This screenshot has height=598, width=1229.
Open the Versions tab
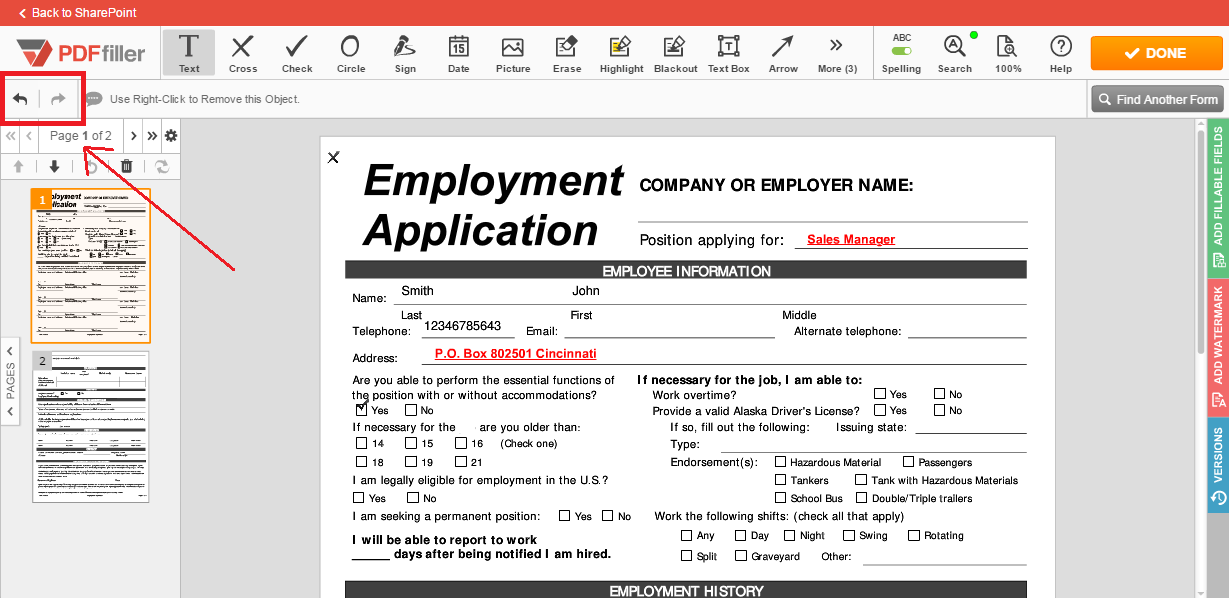click(1218, 466)
